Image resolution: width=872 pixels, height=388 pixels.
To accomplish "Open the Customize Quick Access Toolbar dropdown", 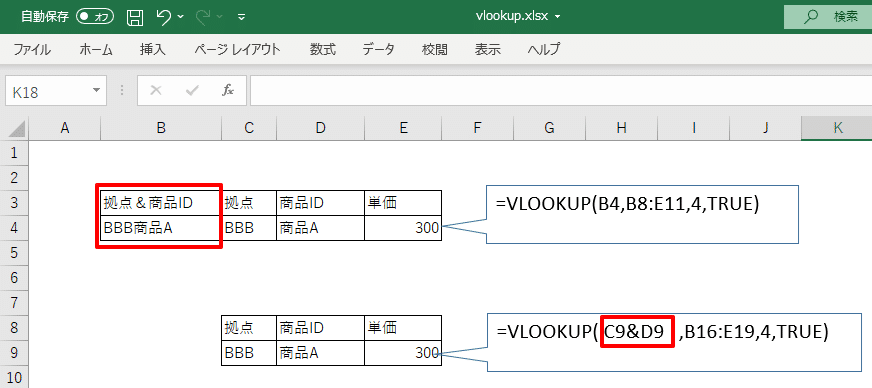I will [x=241, y=17].
